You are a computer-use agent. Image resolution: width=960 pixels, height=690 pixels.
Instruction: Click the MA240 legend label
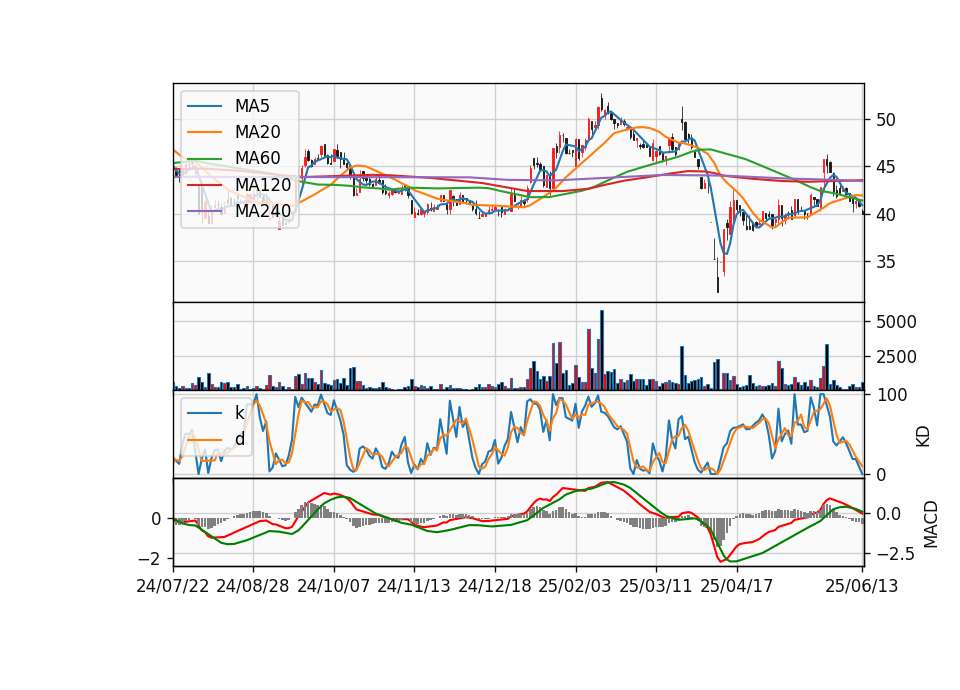263,211
